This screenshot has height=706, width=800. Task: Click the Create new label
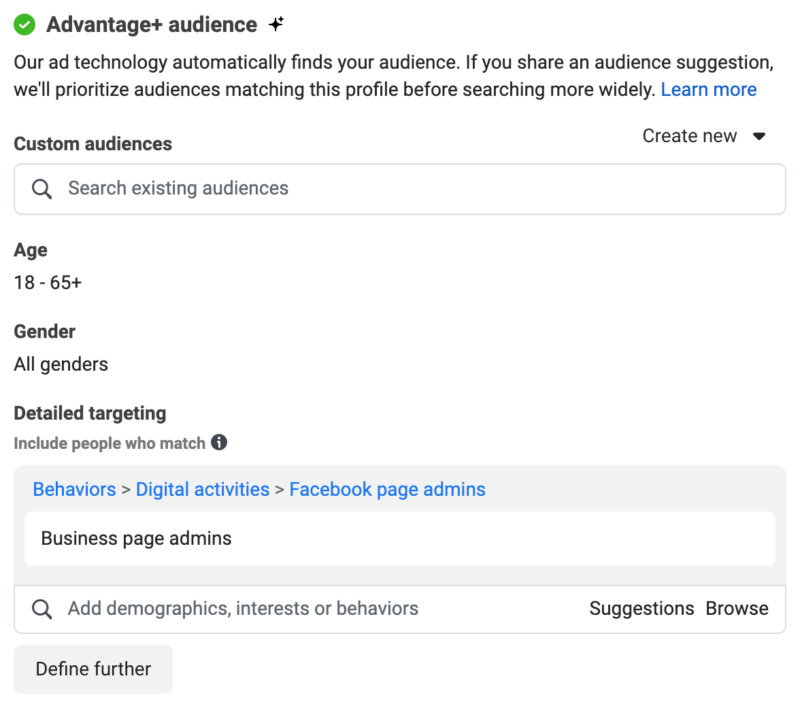click(689, 137)
